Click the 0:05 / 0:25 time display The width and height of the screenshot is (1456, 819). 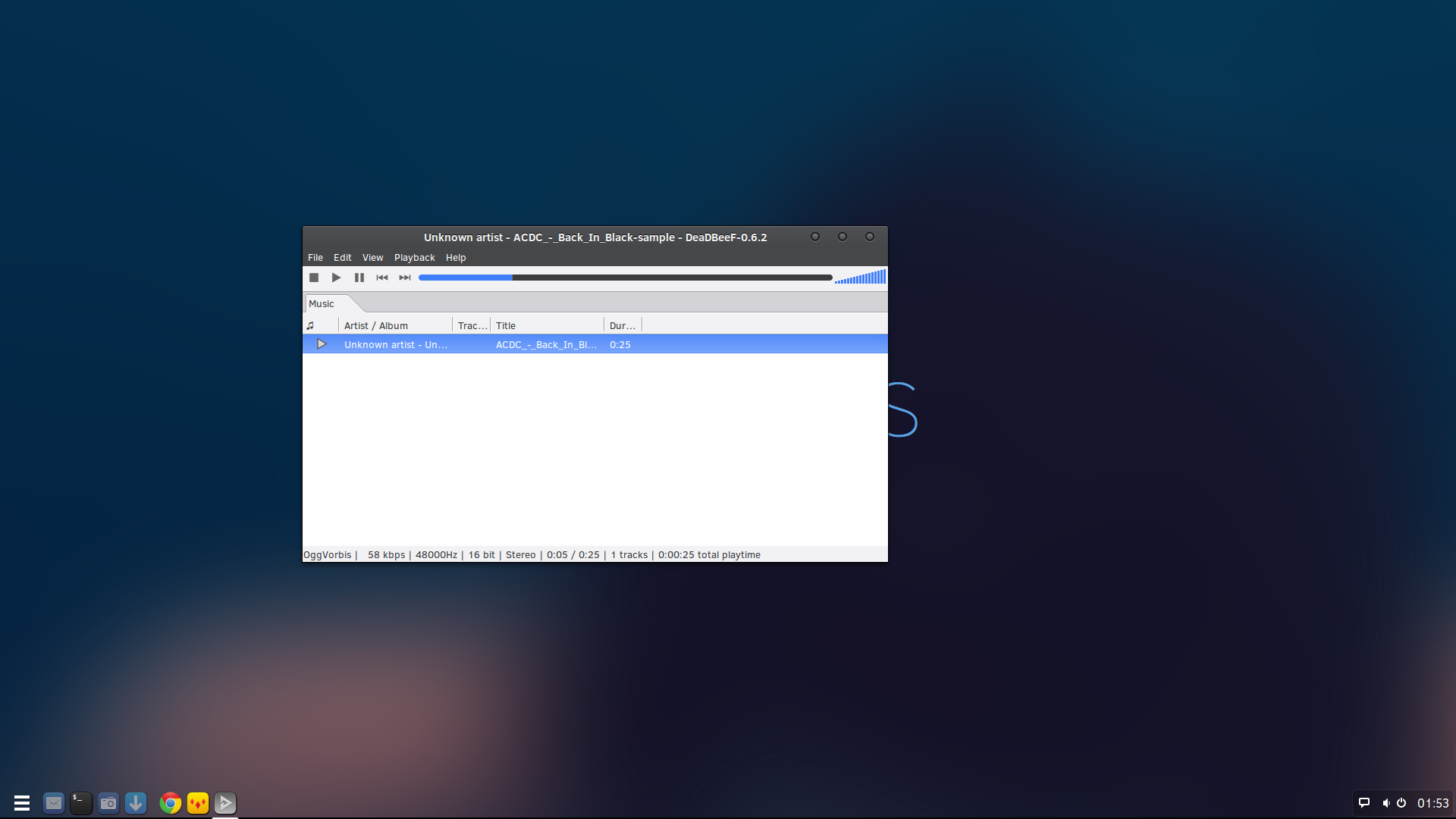[x=573, y=555]
